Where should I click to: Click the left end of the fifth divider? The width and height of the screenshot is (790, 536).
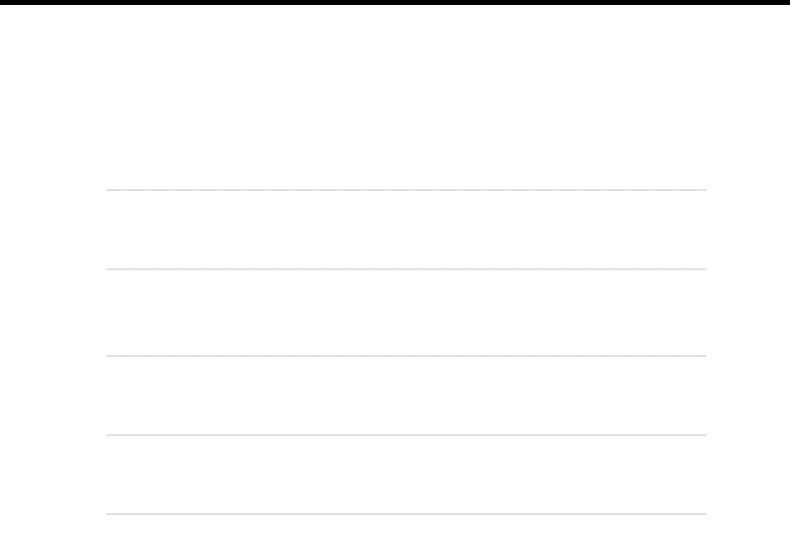pyautogui.click(x=108, y=514)
